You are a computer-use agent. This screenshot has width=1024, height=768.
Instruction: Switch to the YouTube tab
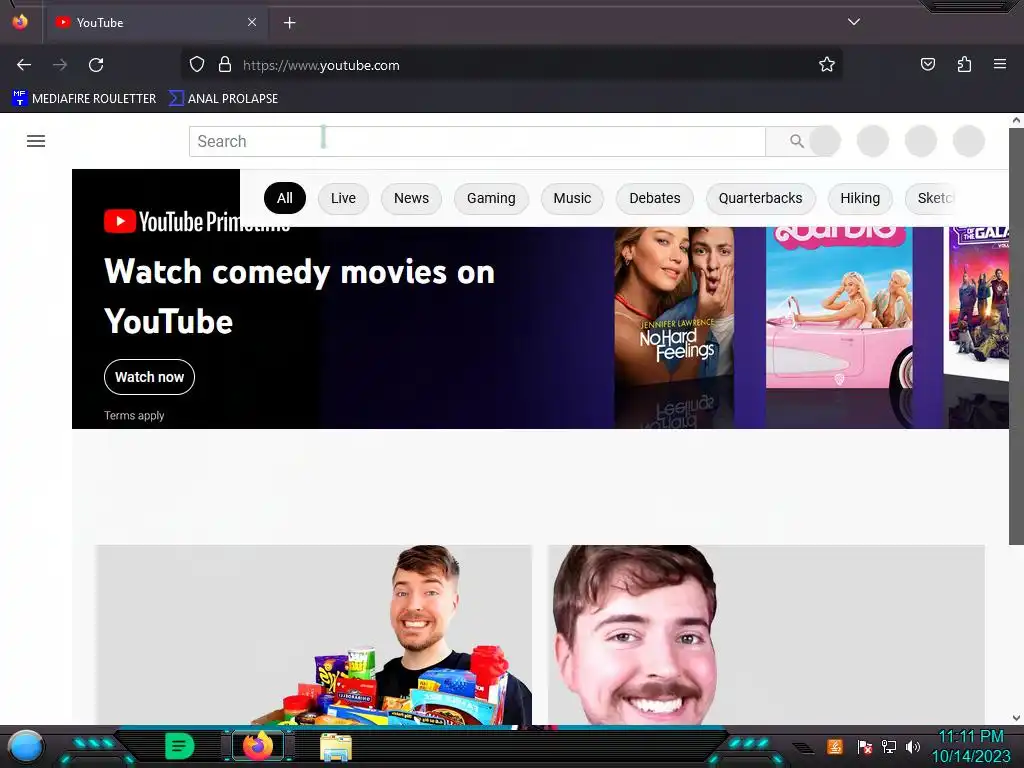coord(155,23)
